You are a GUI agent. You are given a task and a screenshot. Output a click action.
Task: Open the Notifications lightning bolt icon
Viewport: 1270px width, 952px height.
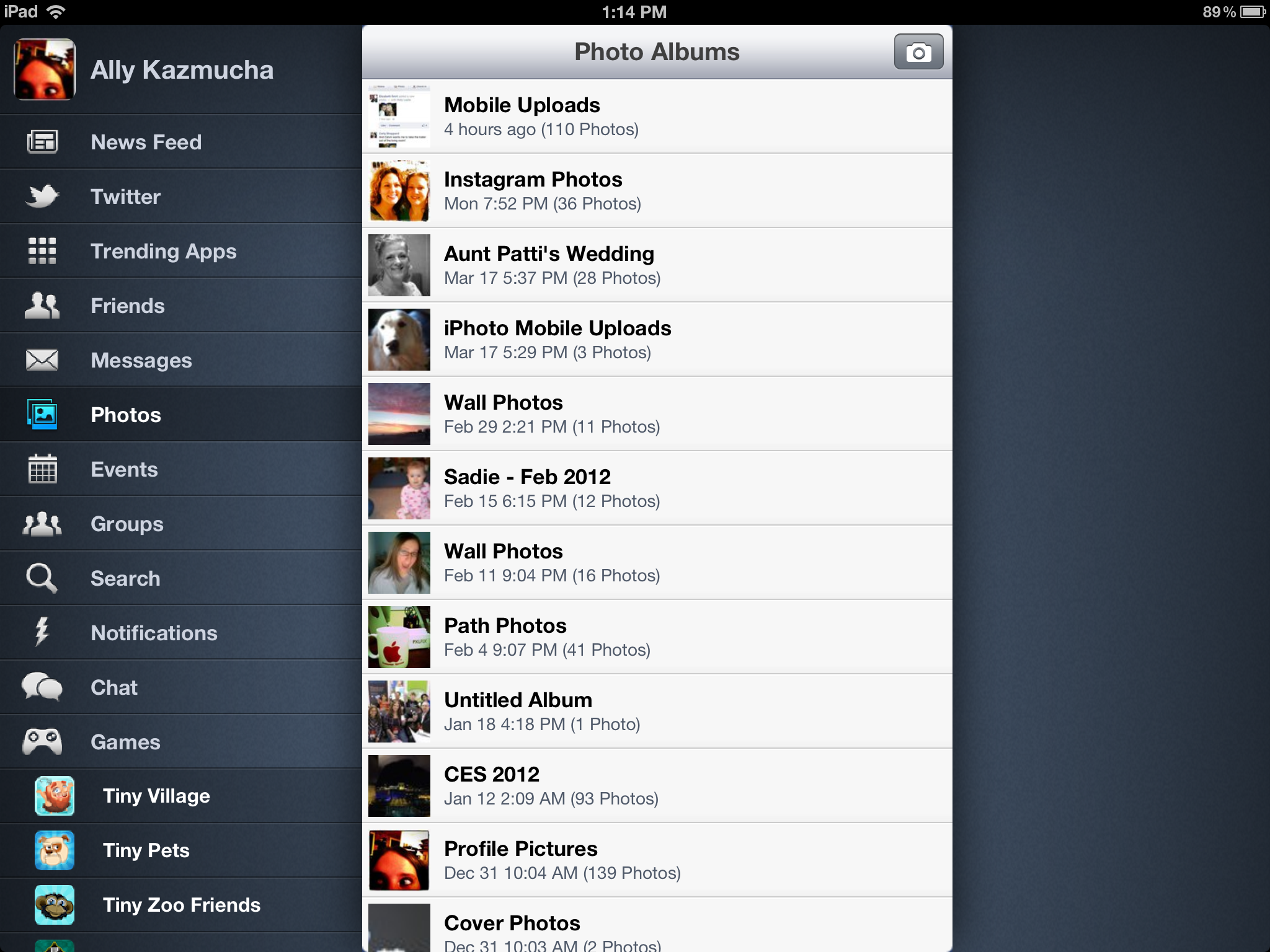pos(40,632)
